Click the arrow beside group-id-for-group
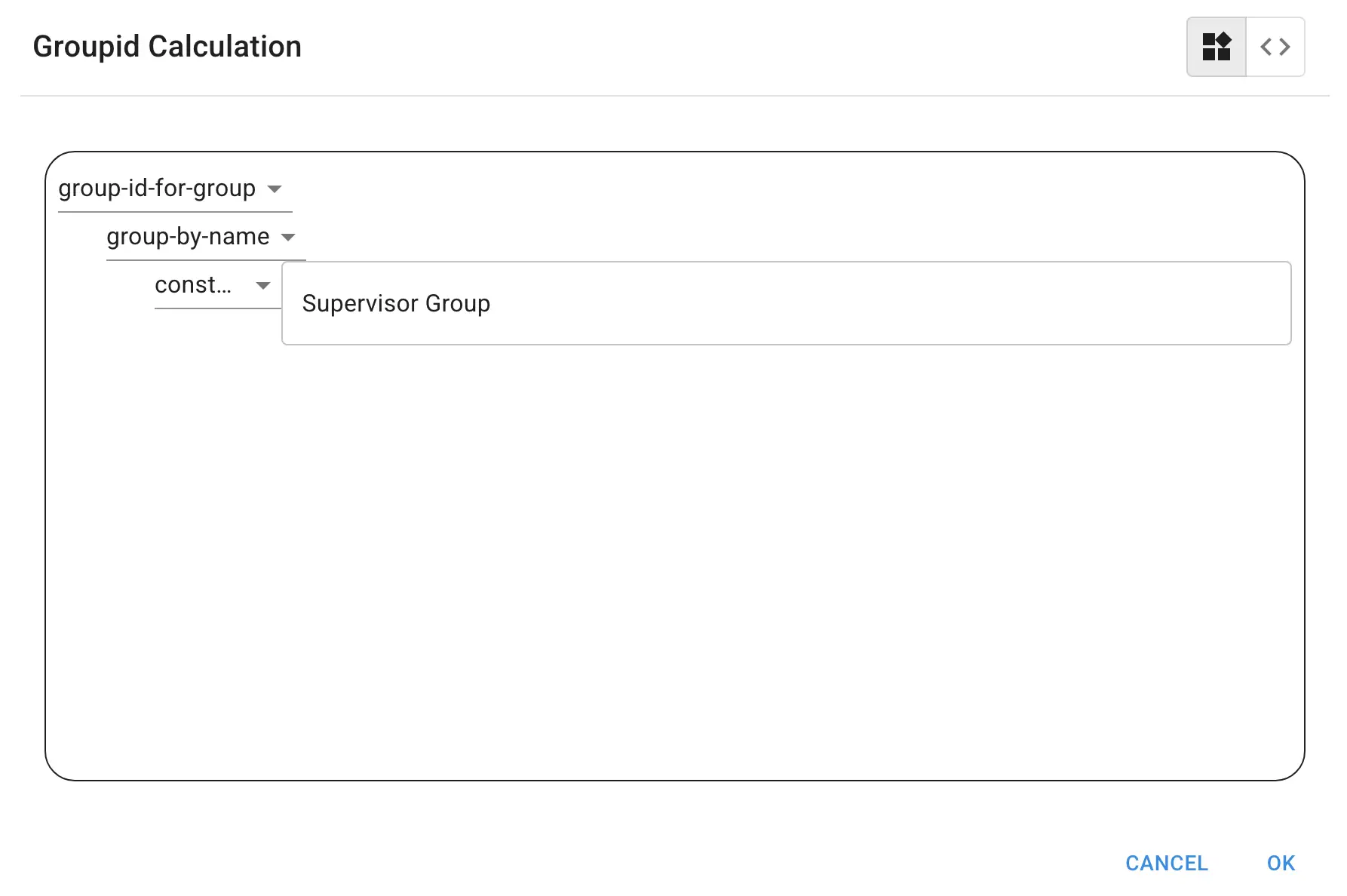 click(275, 189)
